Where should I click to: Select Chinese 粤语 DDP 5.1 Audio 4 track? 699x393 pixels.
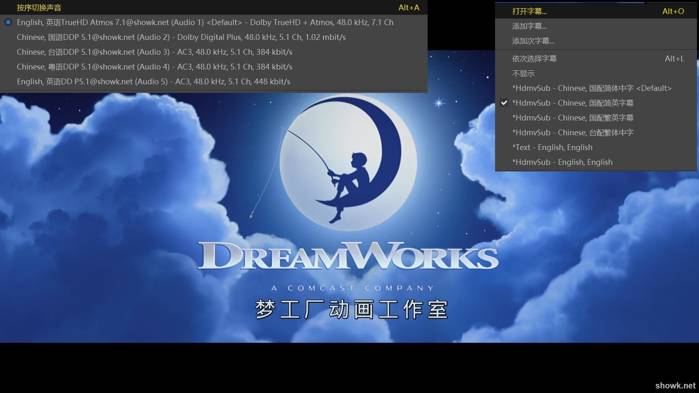pyautogui.click(x=214, y=67)
